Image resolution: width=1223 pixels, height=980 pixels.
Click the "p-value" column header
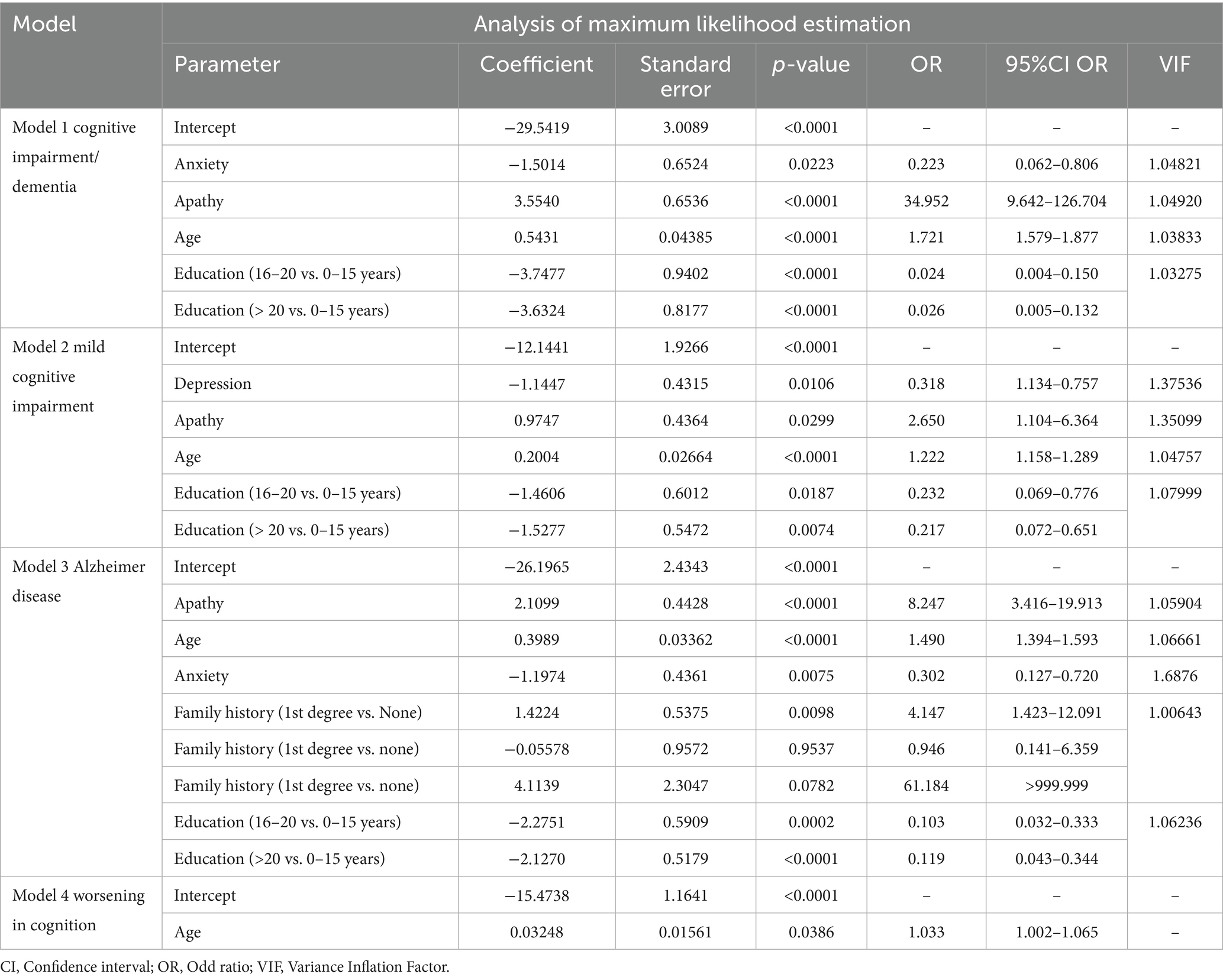pyautogui.click(x=811, y=65)
